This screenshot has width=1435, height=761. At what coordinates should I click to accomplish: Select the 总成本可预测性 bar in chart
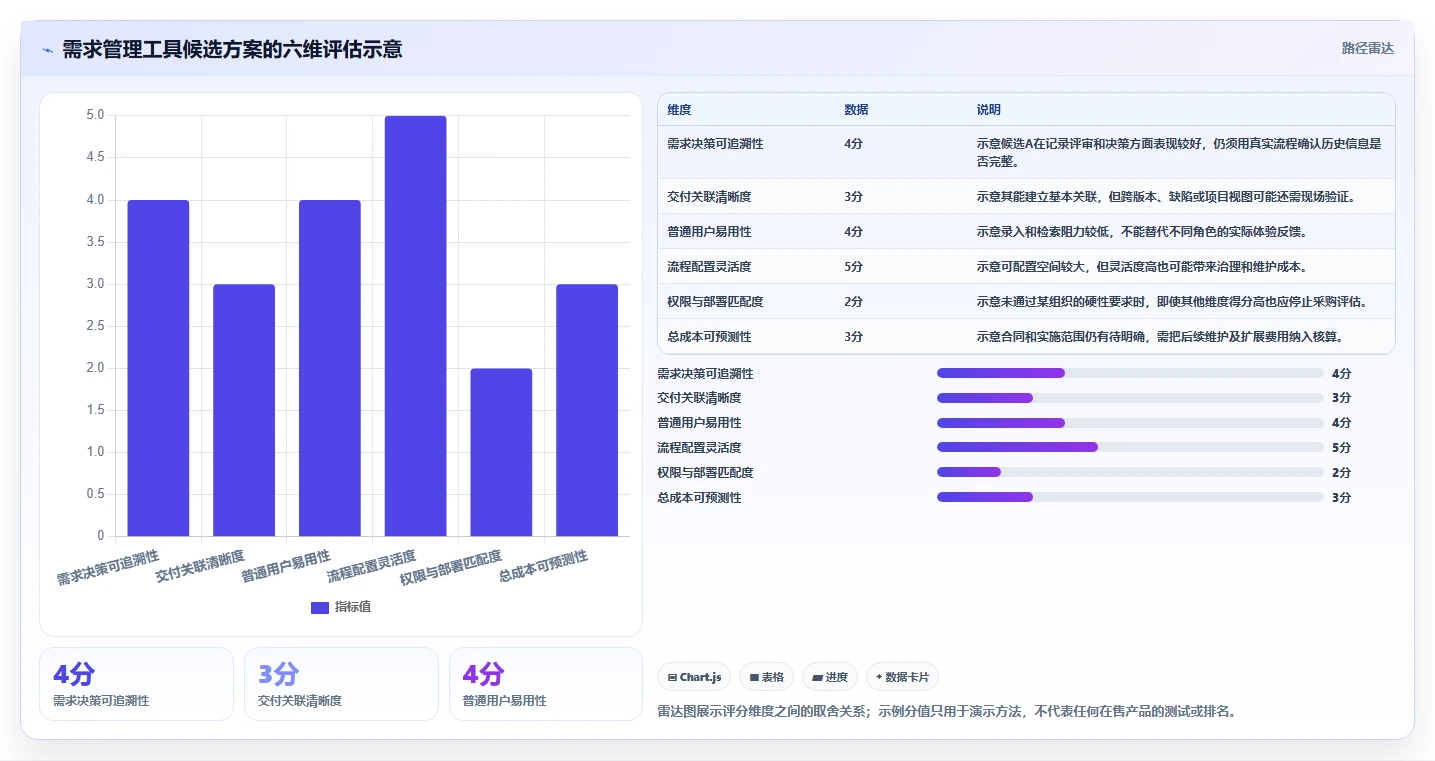pyautogui.click(x=587, y=410)
